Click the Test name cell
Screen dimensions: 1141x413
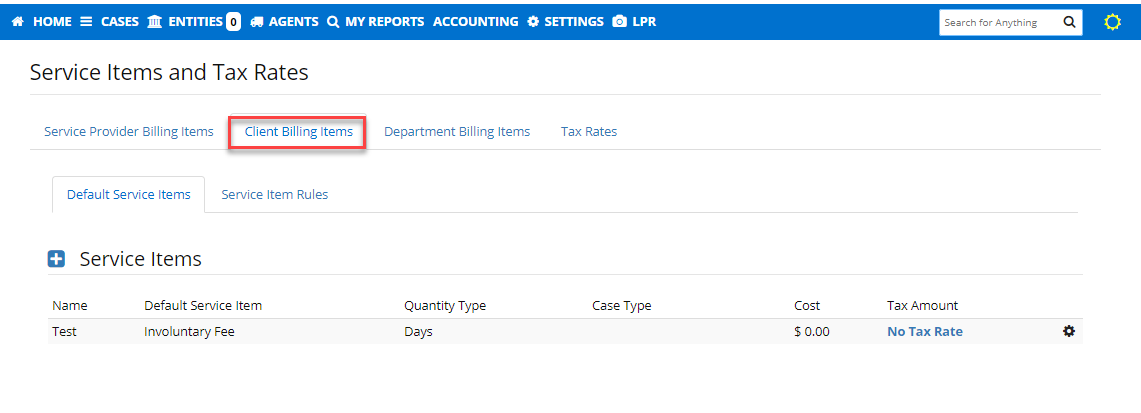click(x=64, y=332)
